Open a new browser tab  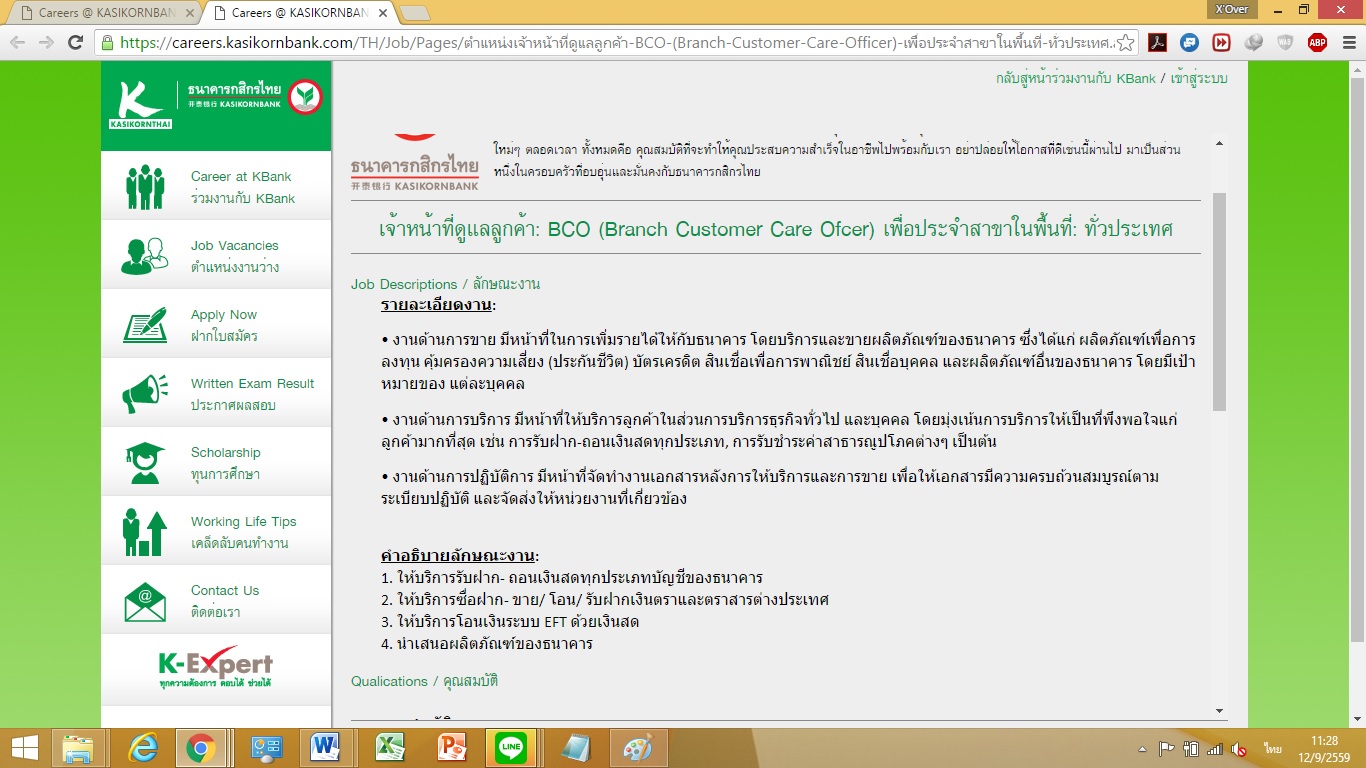[x=414, y=13]
